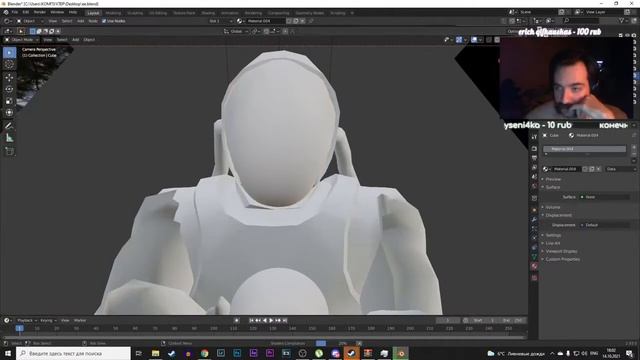Screen dimensions: 640x360
Task: Click the Windows search box
Action: tap(73, 353)
